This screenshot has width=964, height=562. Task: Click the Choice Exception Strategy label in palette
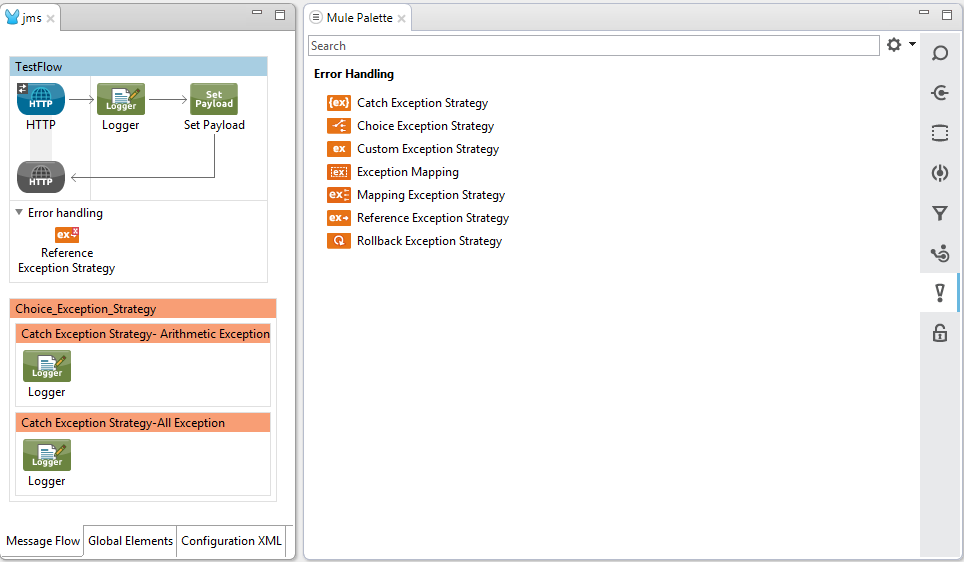(x=425, y=126)
